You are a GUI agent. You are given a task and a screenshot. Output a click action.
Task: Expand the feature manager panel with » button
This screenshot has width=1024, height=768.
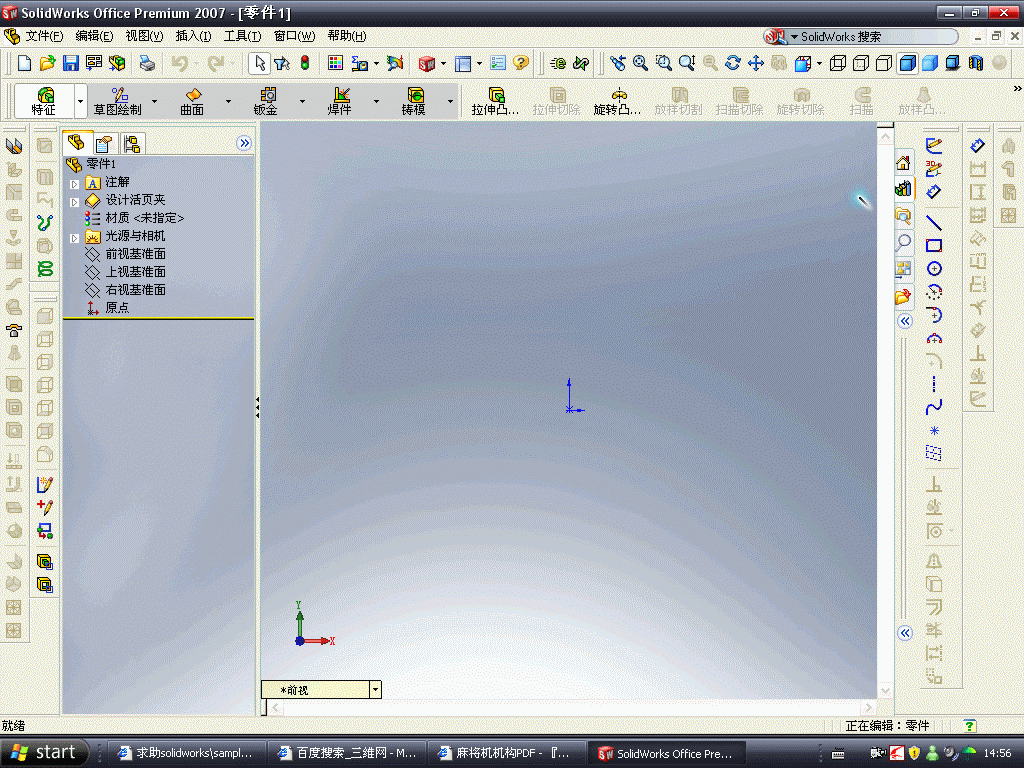coord(244,143)
